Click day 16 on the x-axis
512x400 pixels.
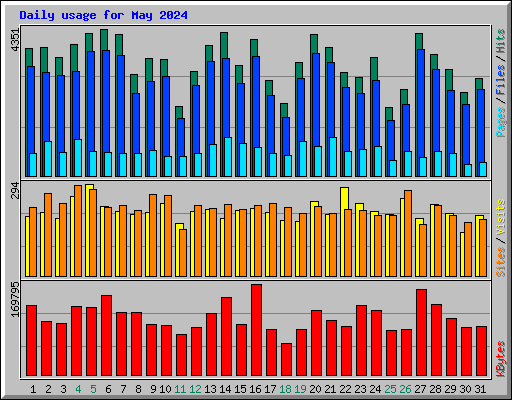(255, 389)
